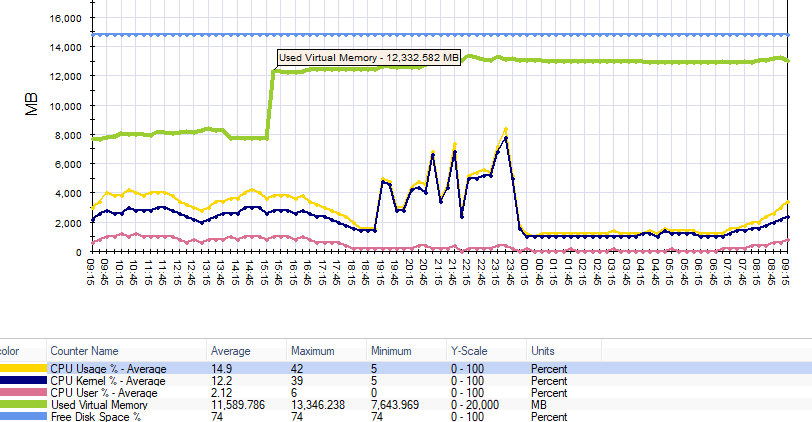This screenshot has width=812, height=422.
Task: Click the Minimum column header
Action: tap(391, 351)
